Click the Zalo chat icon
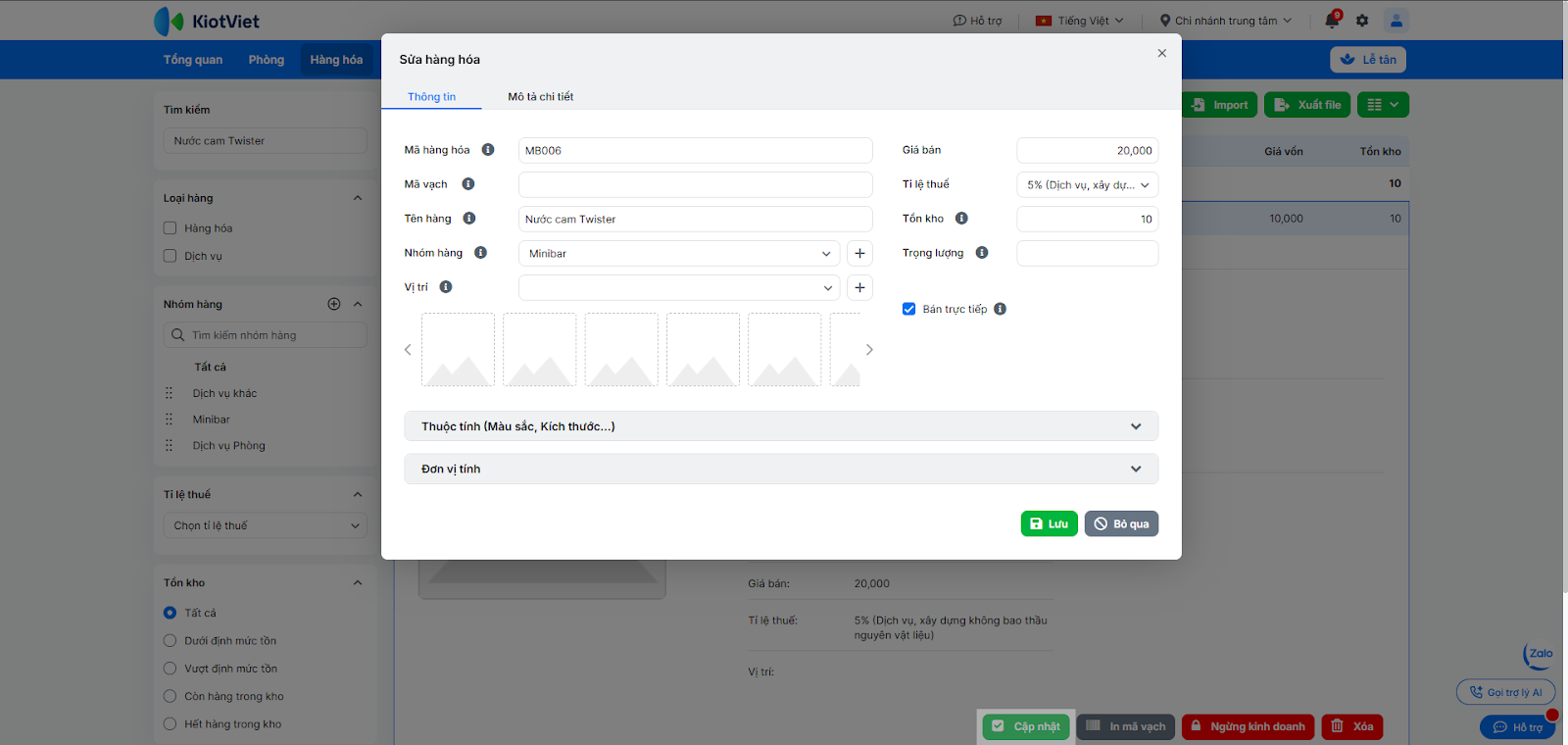The image size is (1568, 745). [x=1539, y=654]
